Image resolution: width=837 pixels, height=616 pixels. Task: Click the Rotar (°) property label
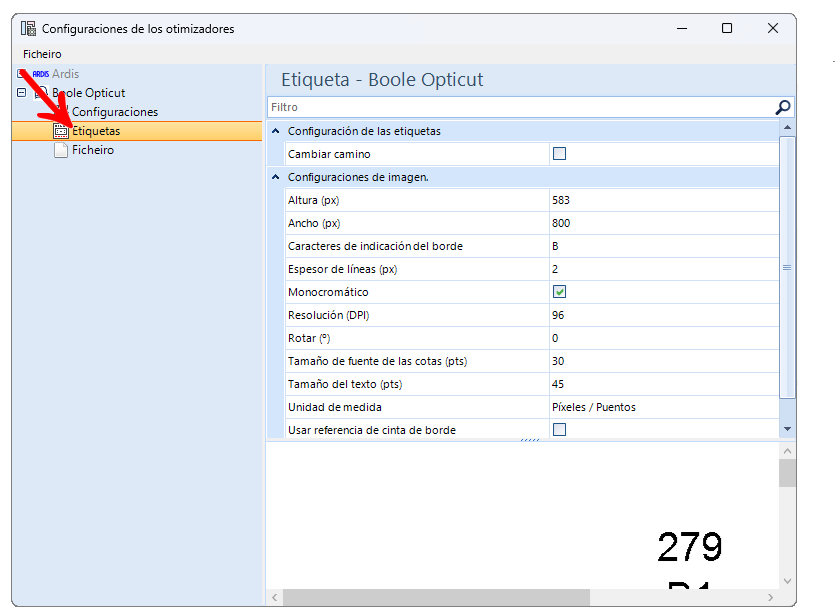pyautogui.click(x=309, y=338)
